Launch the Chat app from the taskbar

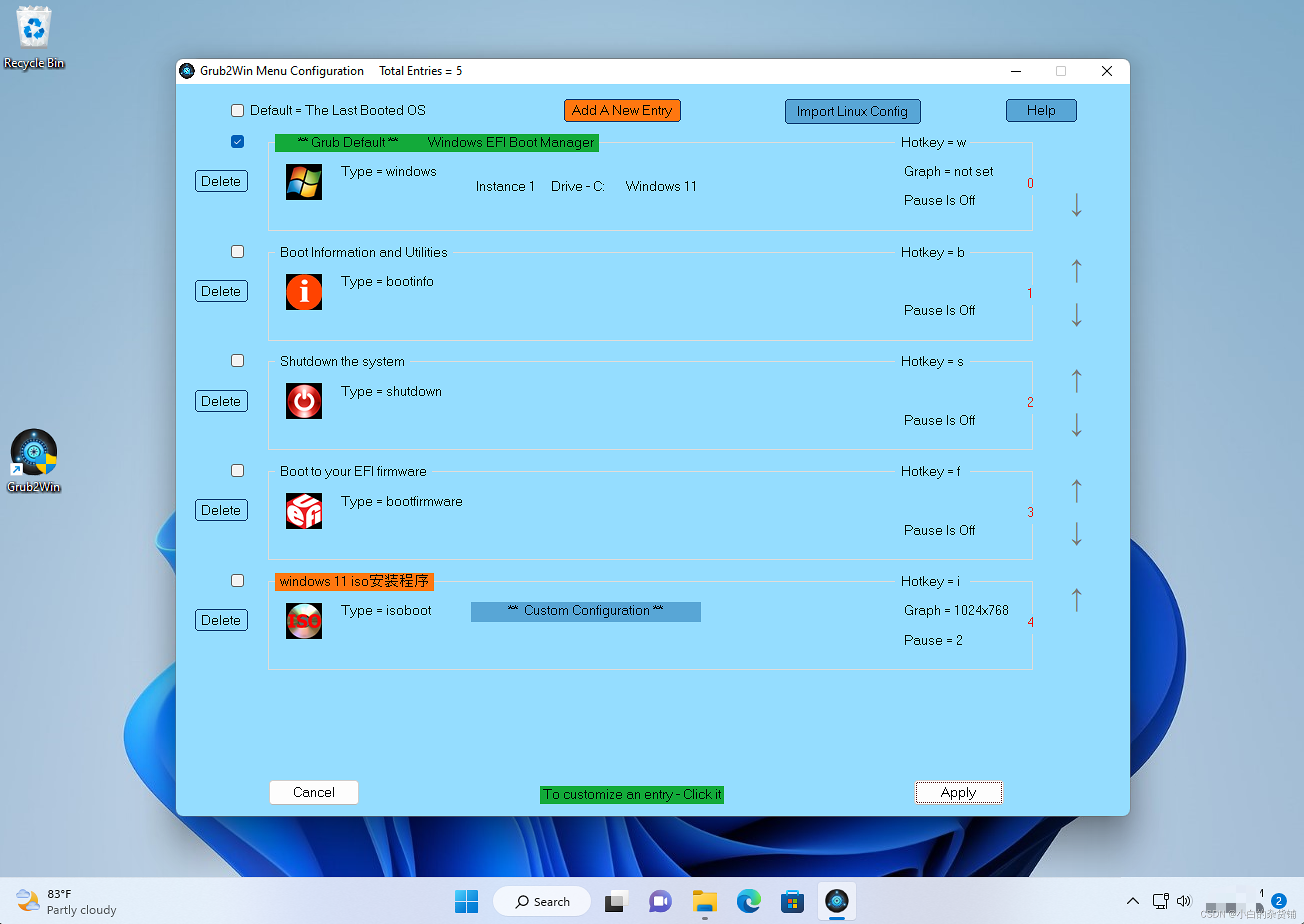pyautogui.click(x=660, y=901)
